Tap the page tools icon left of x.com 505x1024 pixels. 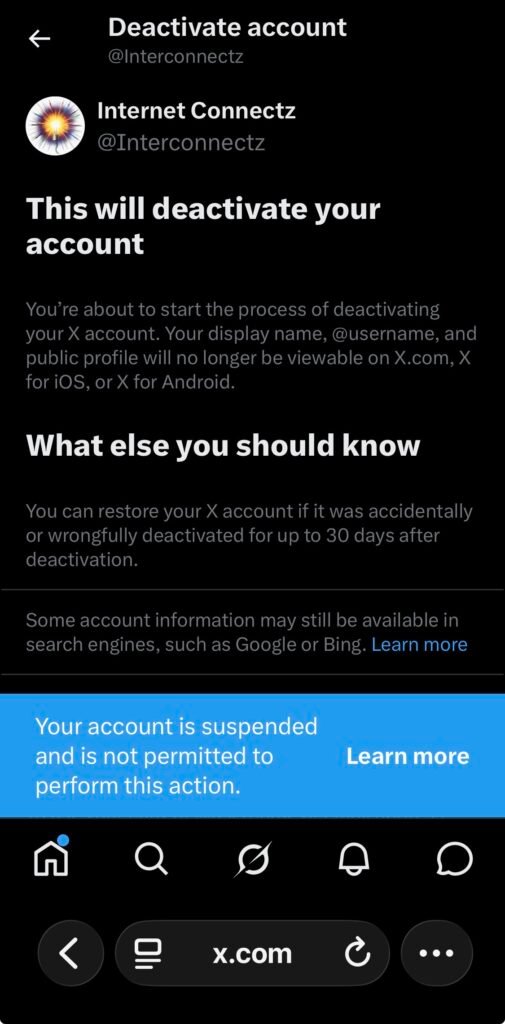pos(149,954)
